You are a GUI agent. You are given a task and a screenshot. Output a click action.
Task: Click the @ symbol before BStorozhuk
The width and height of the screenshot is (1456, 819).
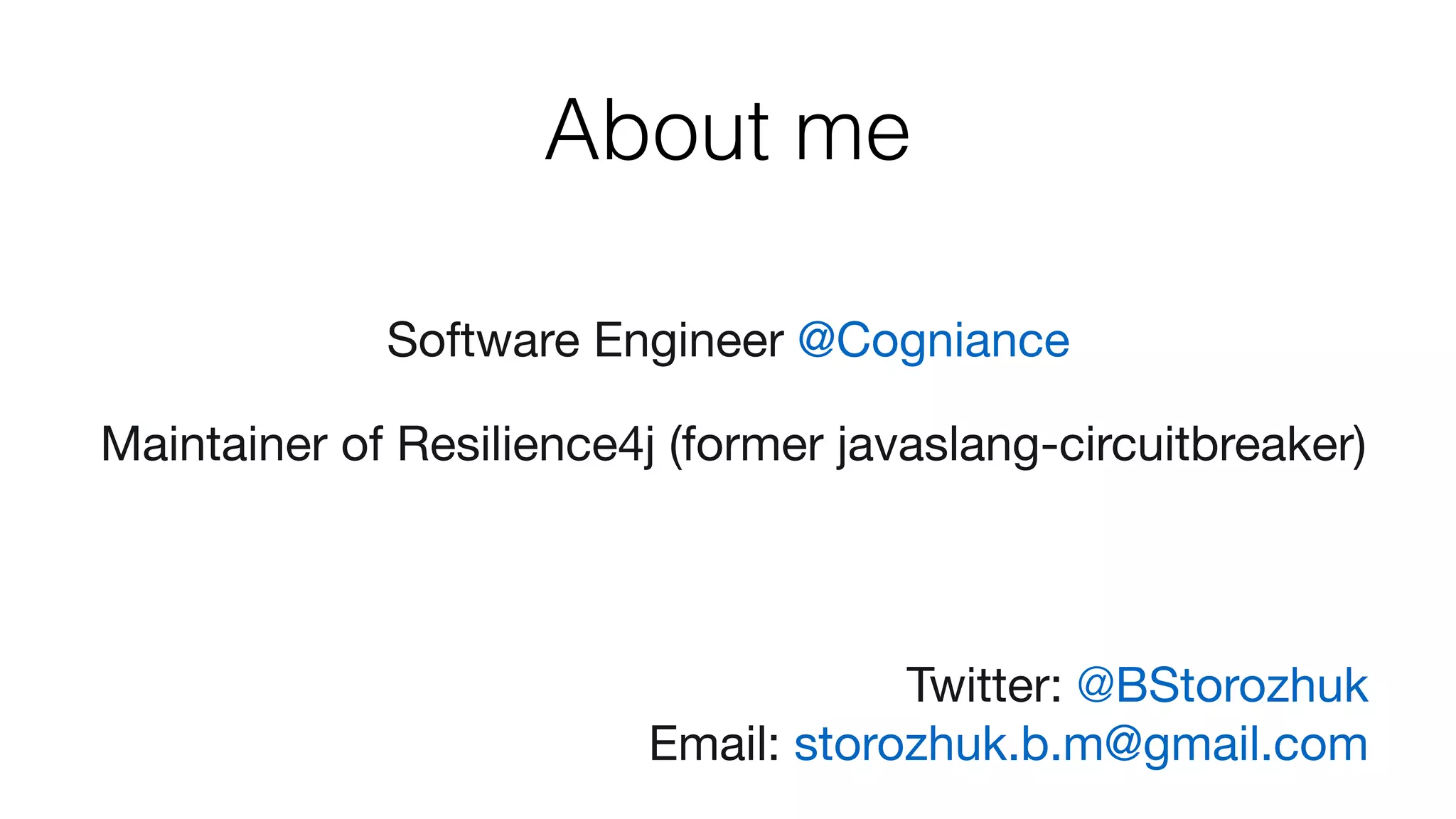click(1096, 685)
